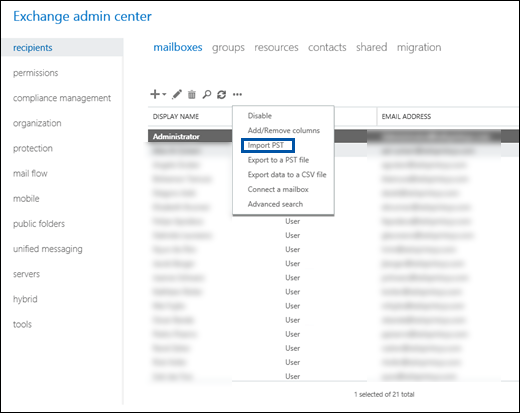Click the '1 selected of 21 total' status text
The width and height of the screenshot is (520, 413).
(x=384, y=394)
